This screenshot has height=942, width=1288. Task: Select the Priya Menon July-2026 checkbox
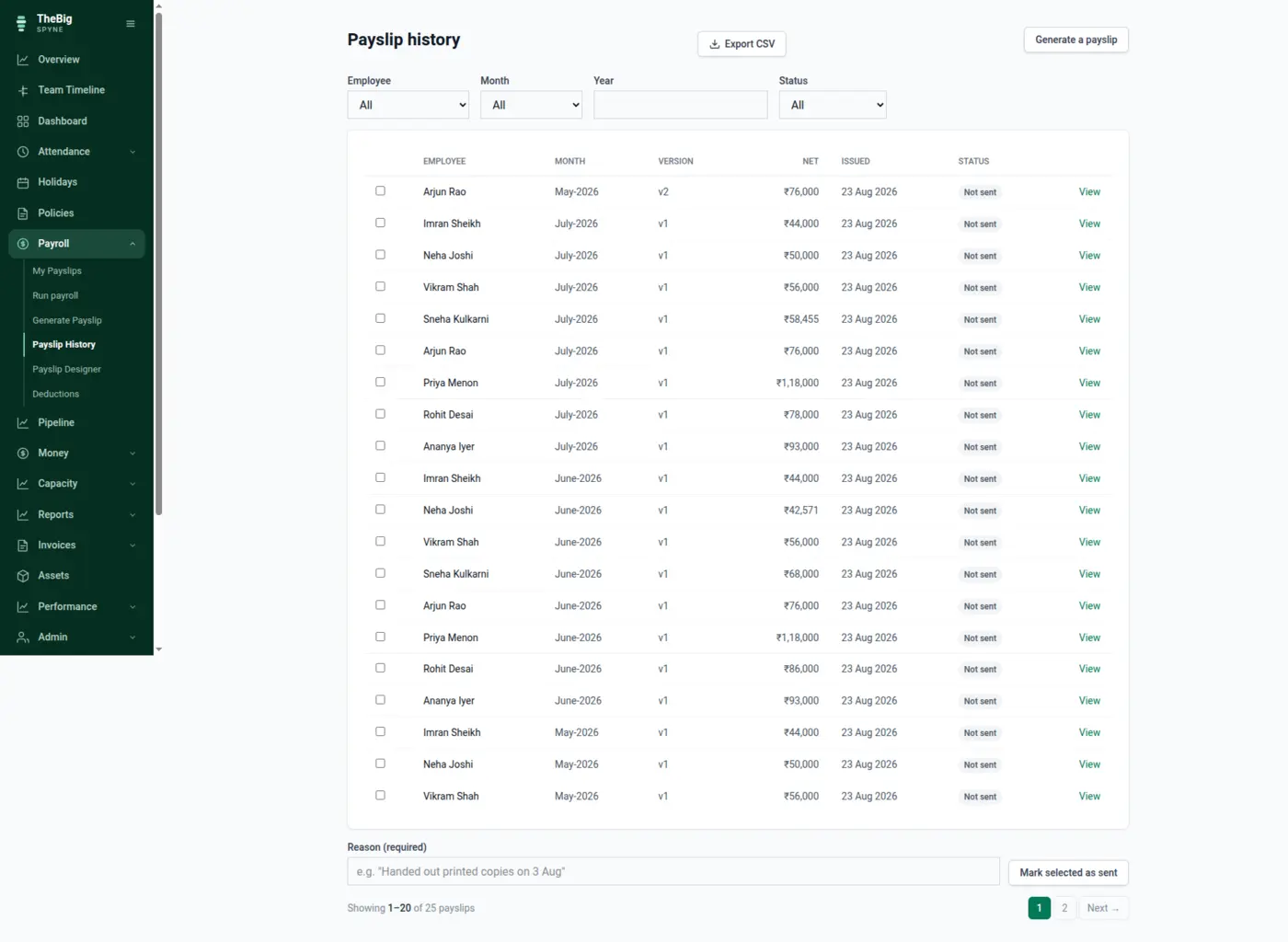(x=380, y=383)
